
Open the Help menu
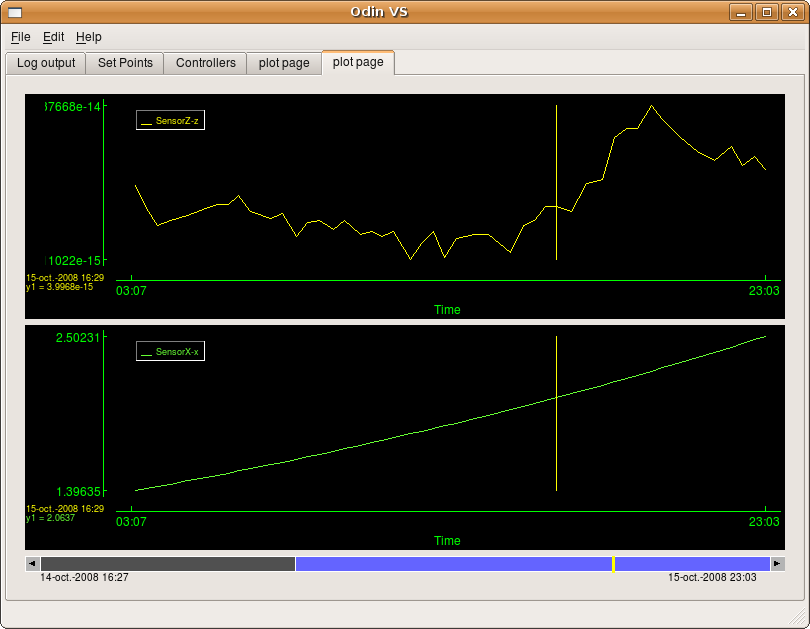point(89,37)
